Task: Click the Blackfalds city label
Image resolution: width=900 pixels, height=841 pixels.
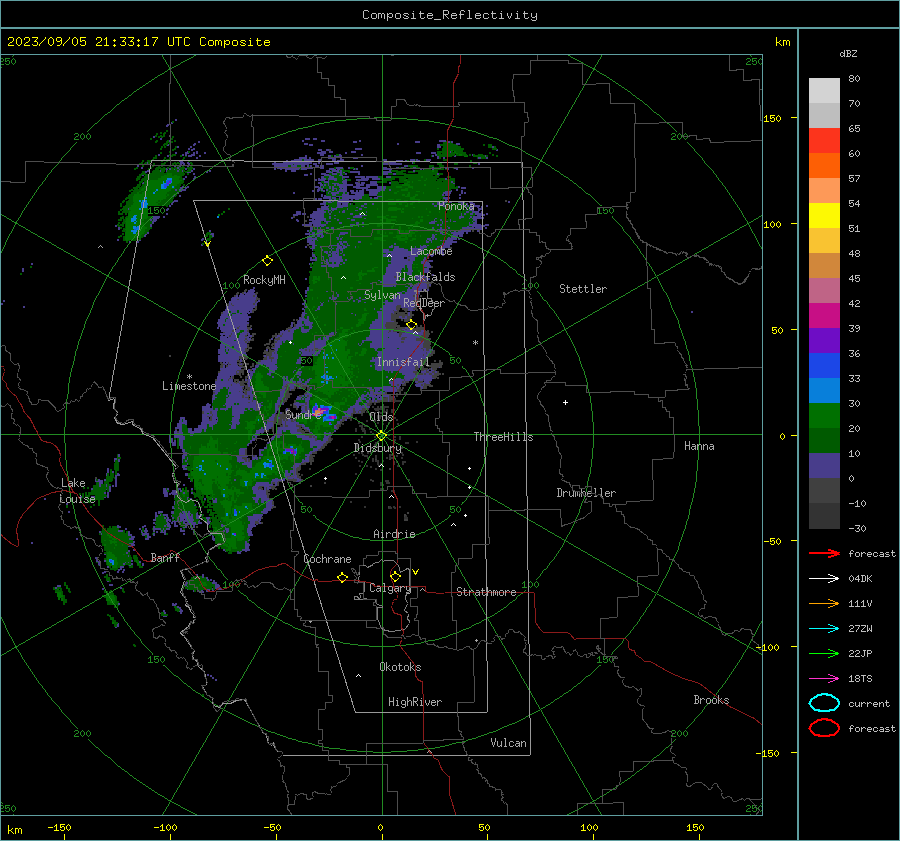Action: click(x=425, y=277)
